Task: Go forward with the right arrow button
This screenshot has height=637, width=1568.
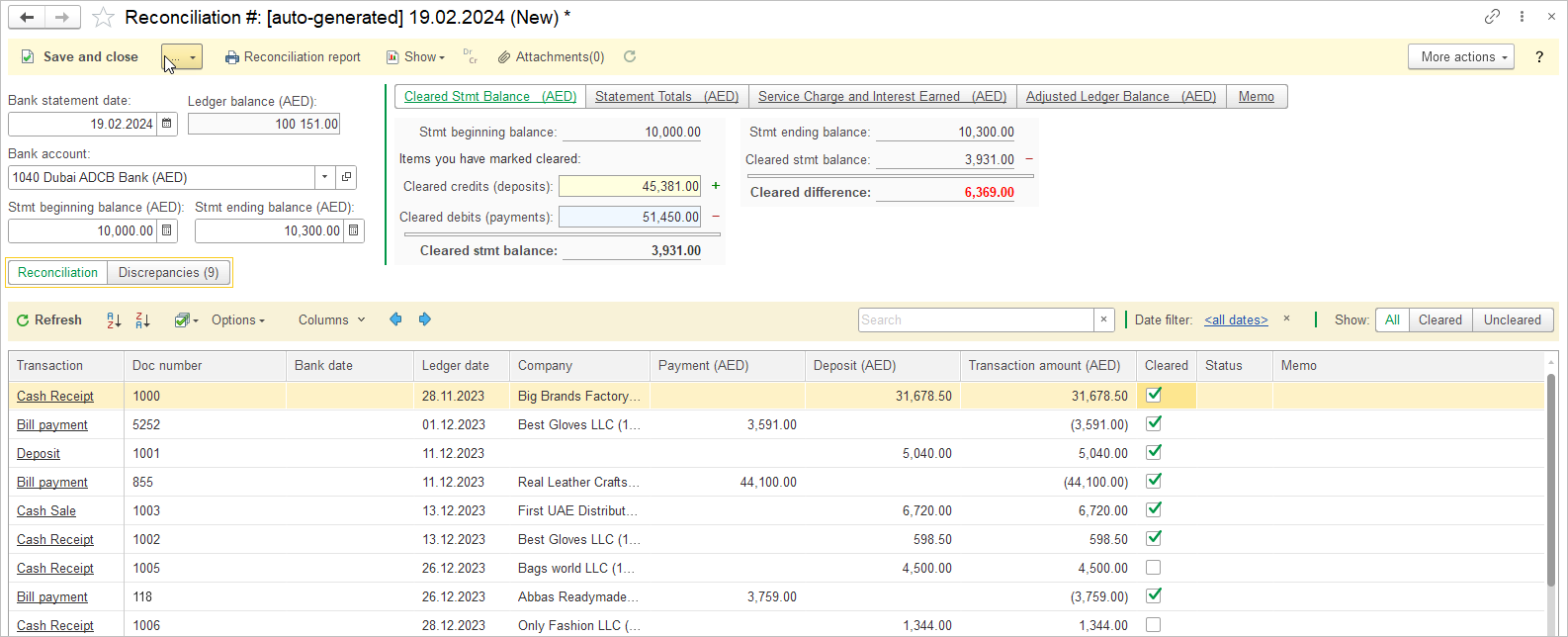Action: [62, 17]
